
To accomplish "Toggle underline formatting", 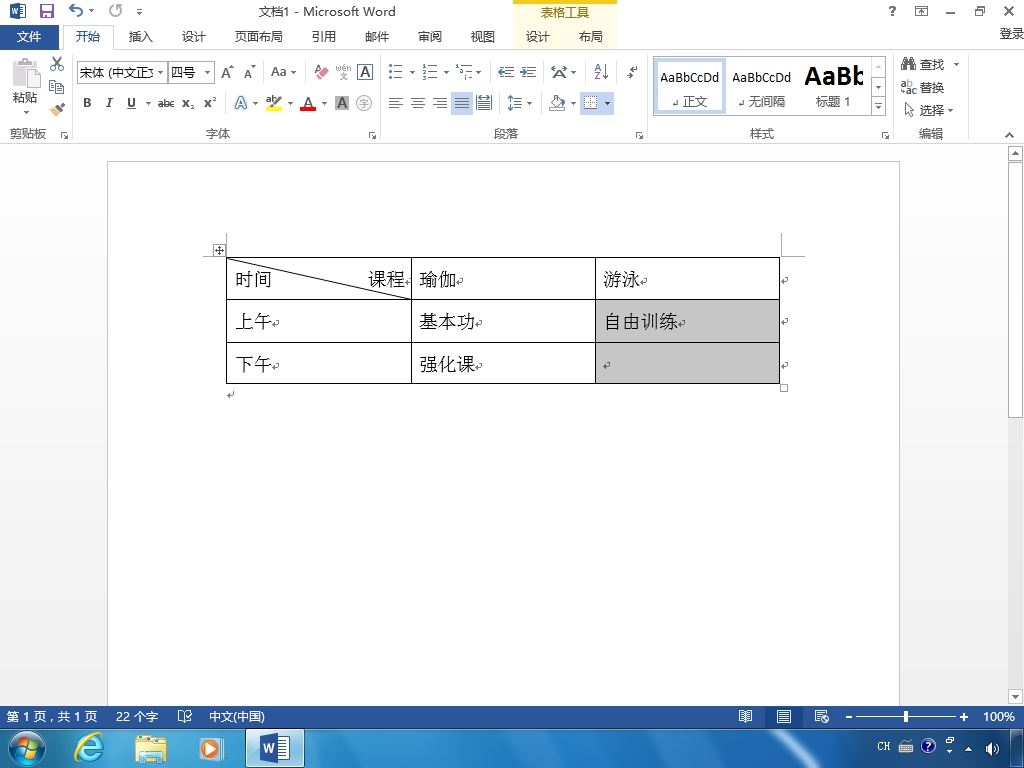I will (131, 103).
